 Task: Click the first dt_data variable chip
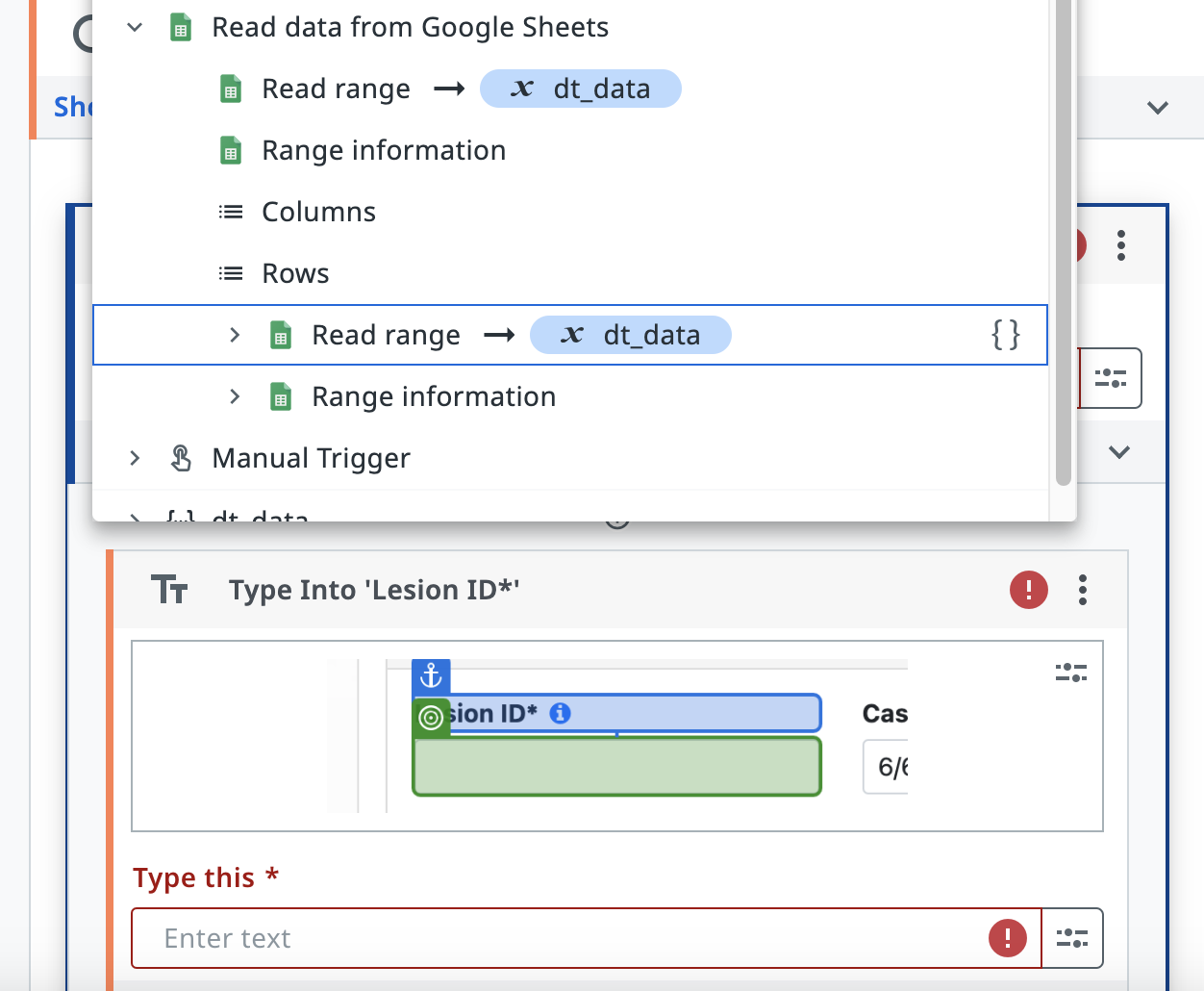pos(581,89)
